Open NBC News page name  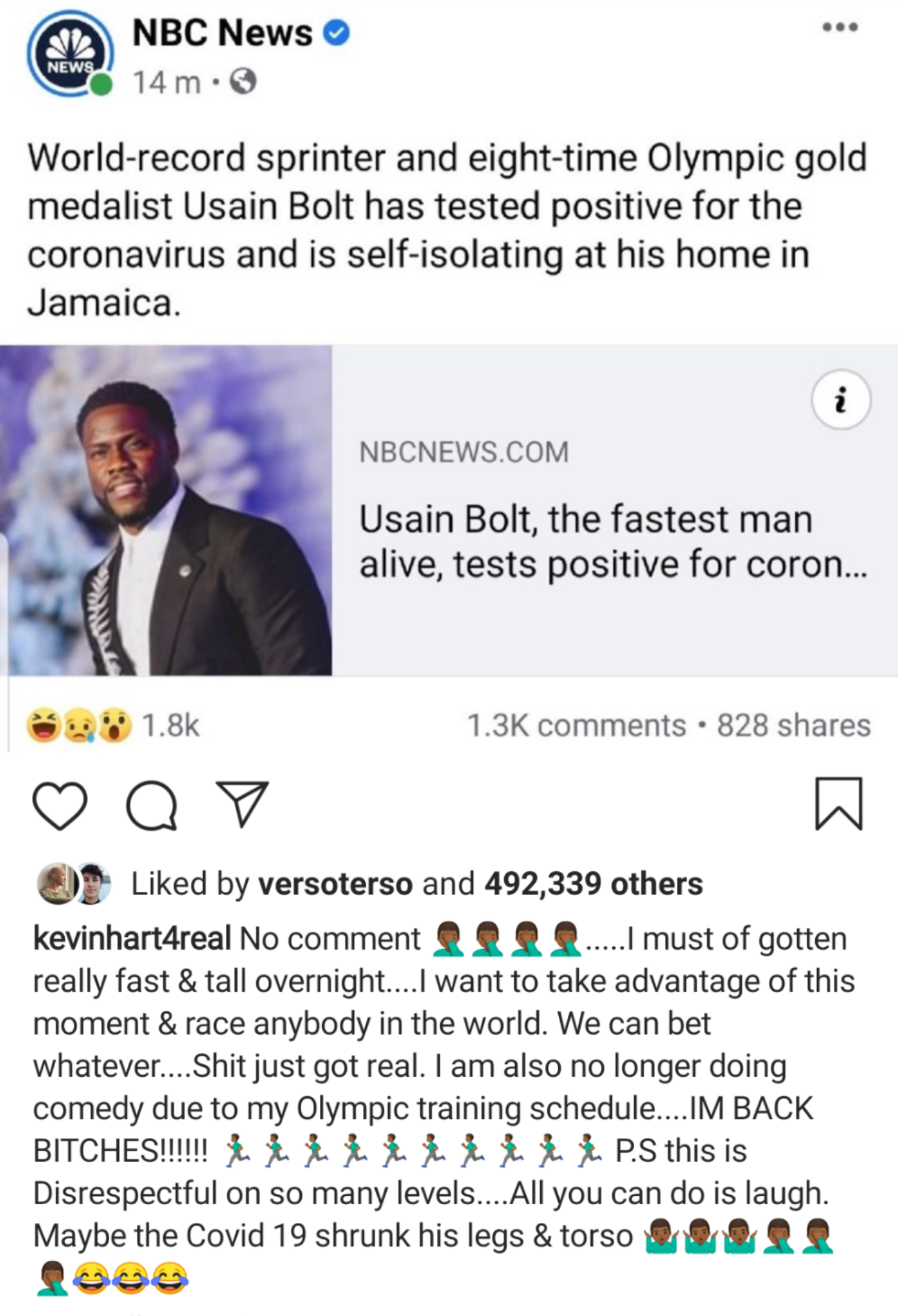coord(222,33)
